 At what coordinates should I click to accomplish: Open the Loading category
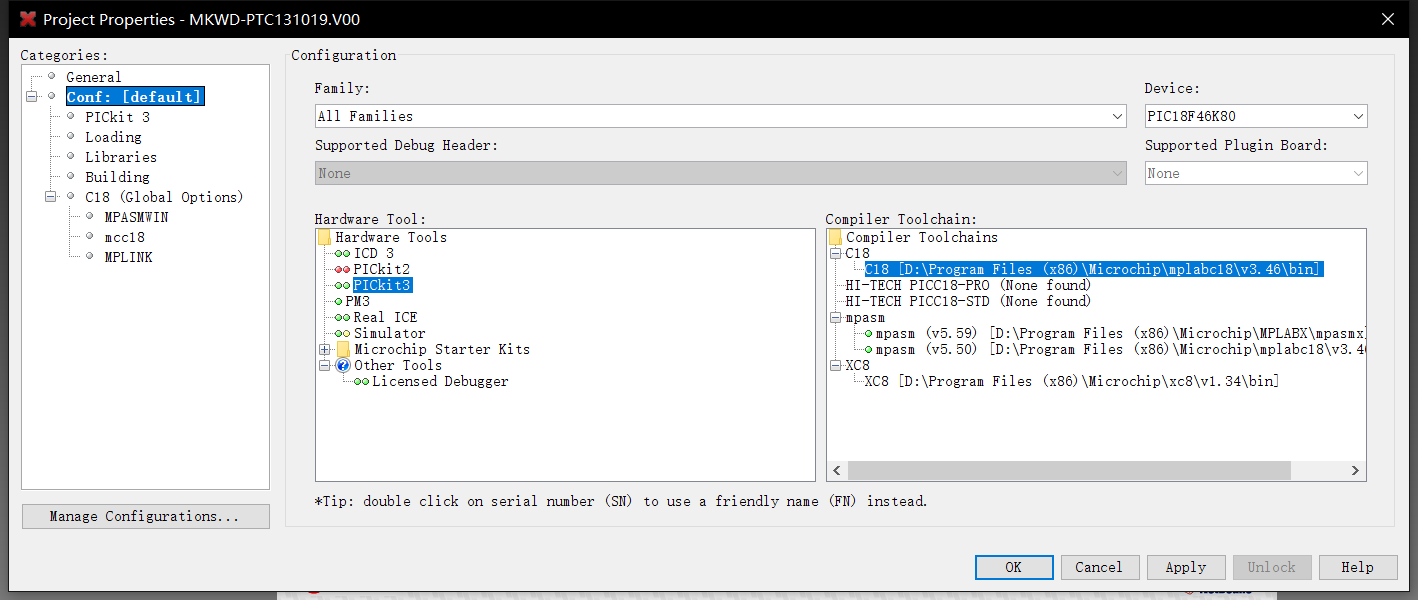pos(113,137)
